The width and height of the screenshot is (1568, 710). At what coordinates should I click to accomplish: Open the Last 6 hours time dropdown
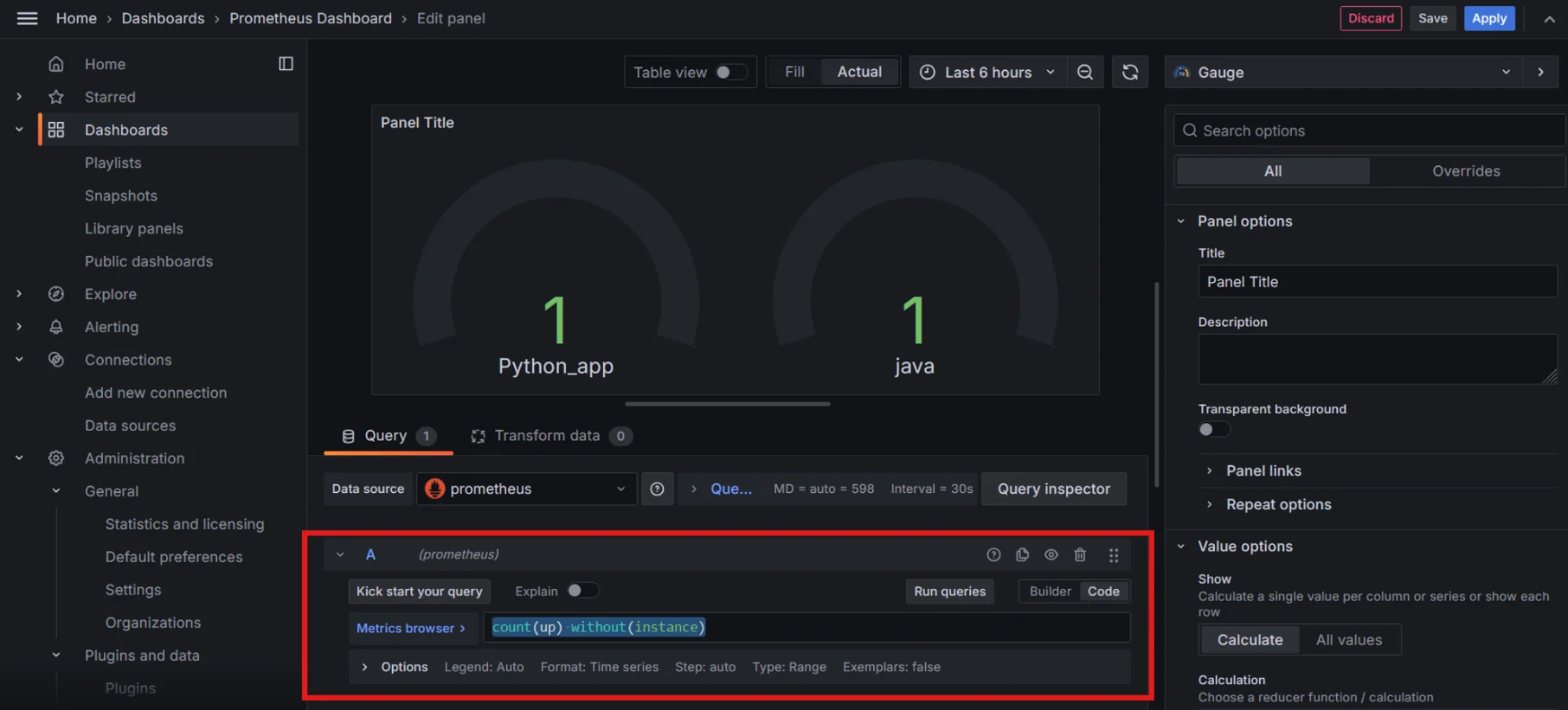[x=987, y=73]
